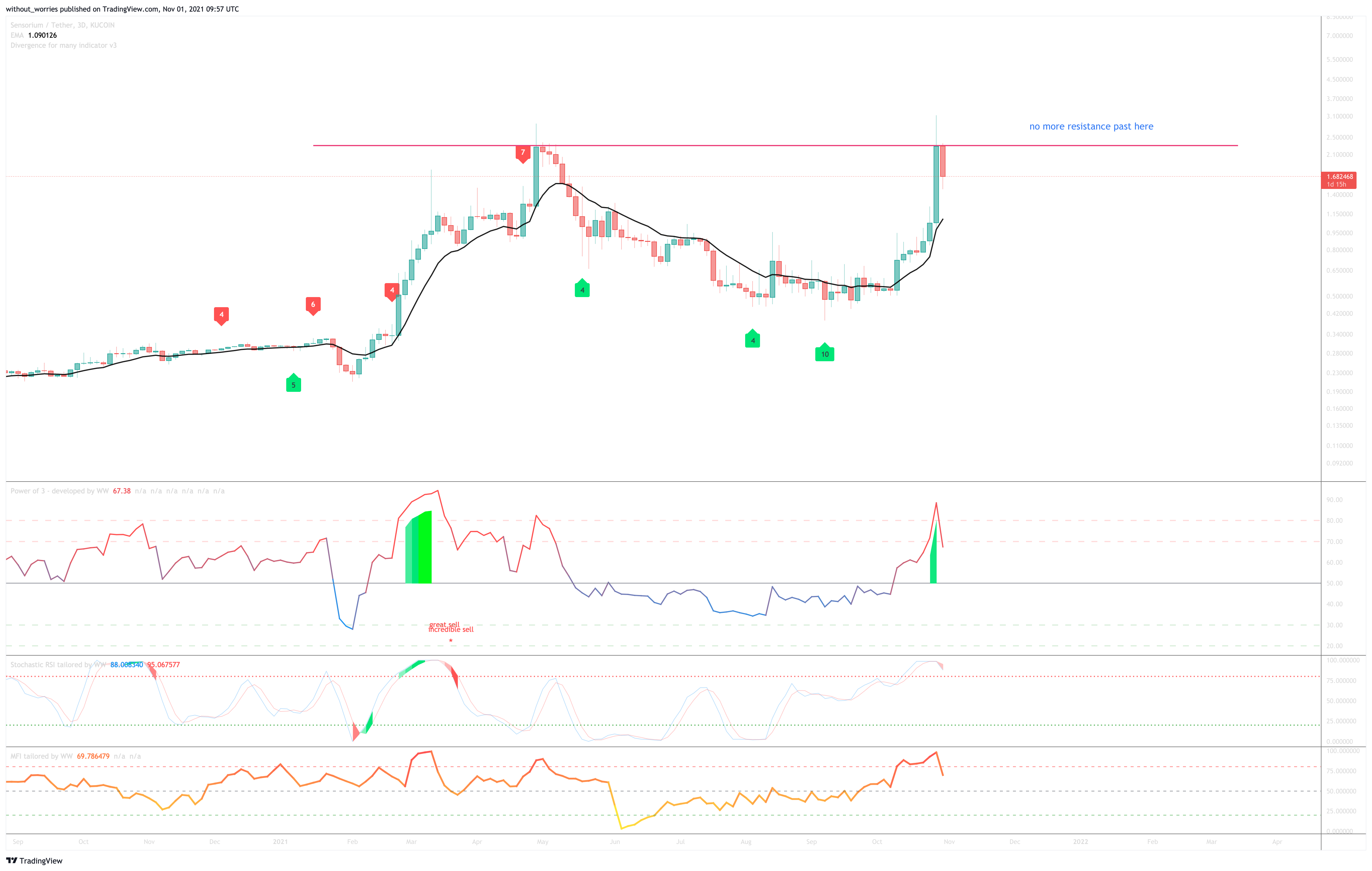
Task: Click the 2.100000 price axis label
Action: 1340,155
